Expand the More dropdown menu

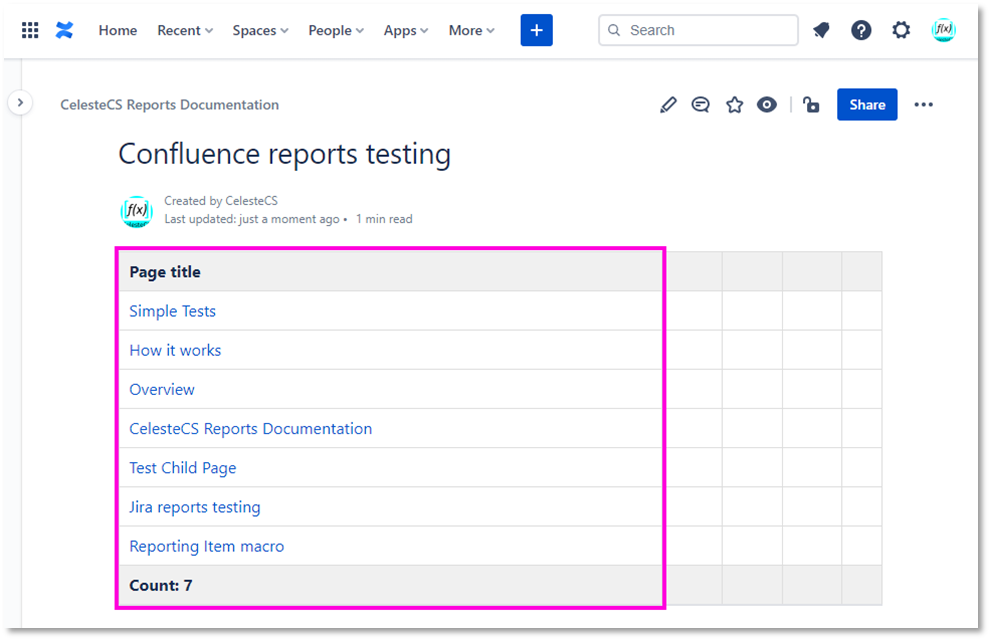[471, 30]
